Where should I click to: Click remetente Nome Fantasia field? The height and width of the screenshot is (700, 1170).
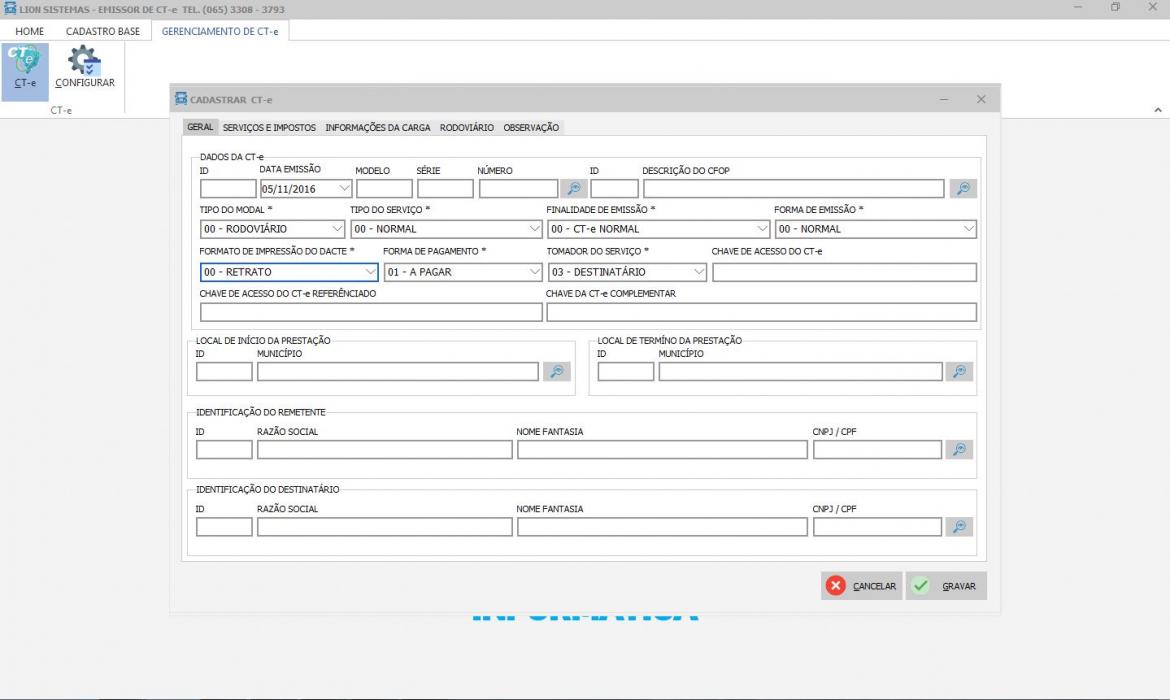click(x=663, y=449)
